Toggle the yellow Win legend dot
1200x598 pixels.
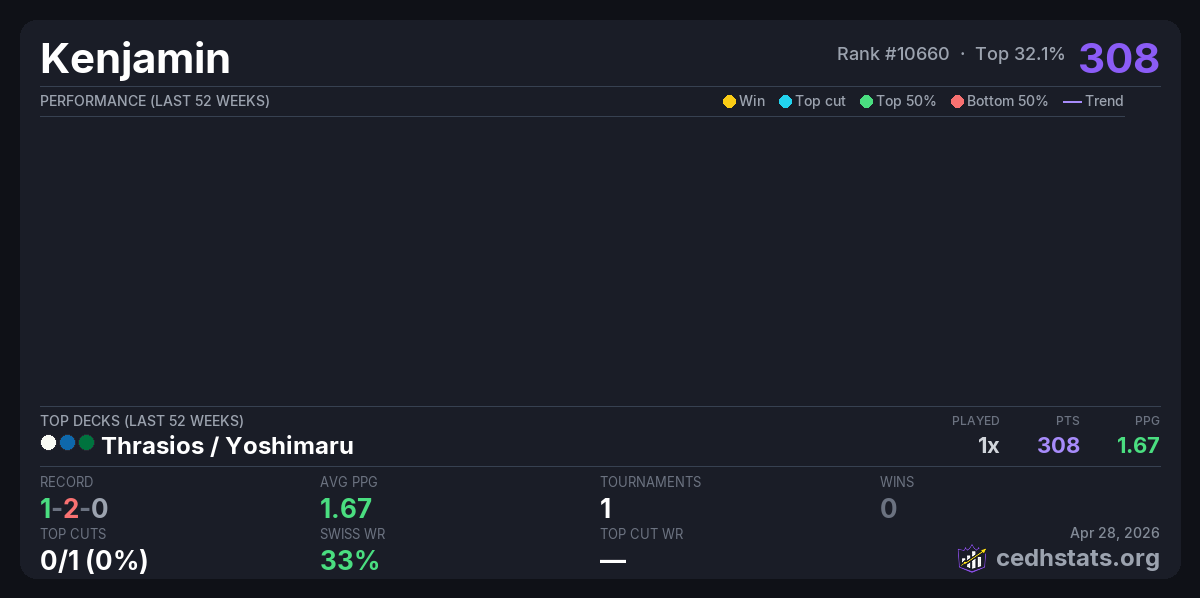tap(729, 101)
